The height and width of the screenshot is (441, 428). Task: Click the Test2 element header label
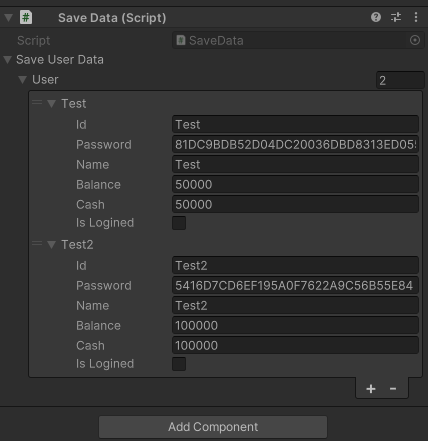(x=77, y=245)
